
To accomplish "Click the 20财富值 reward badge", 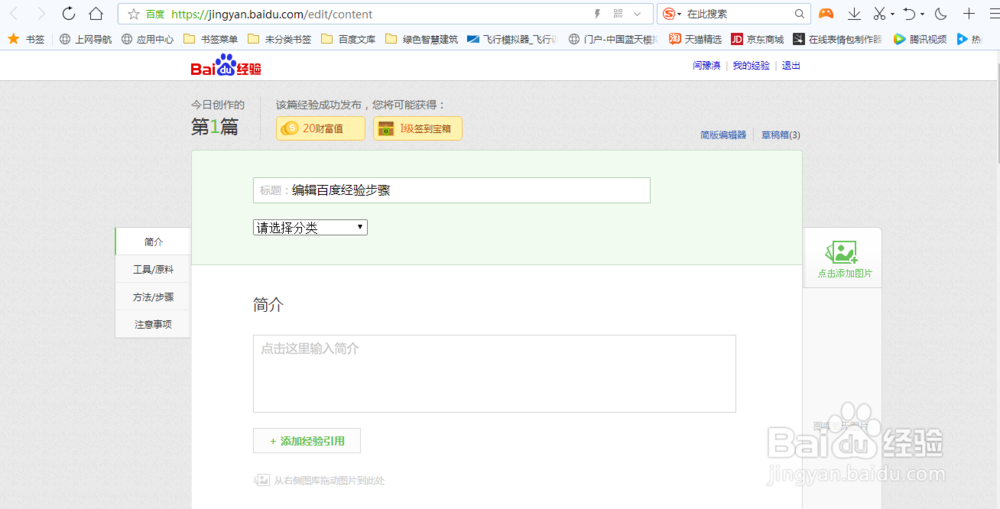I will [x=321, y=128].
